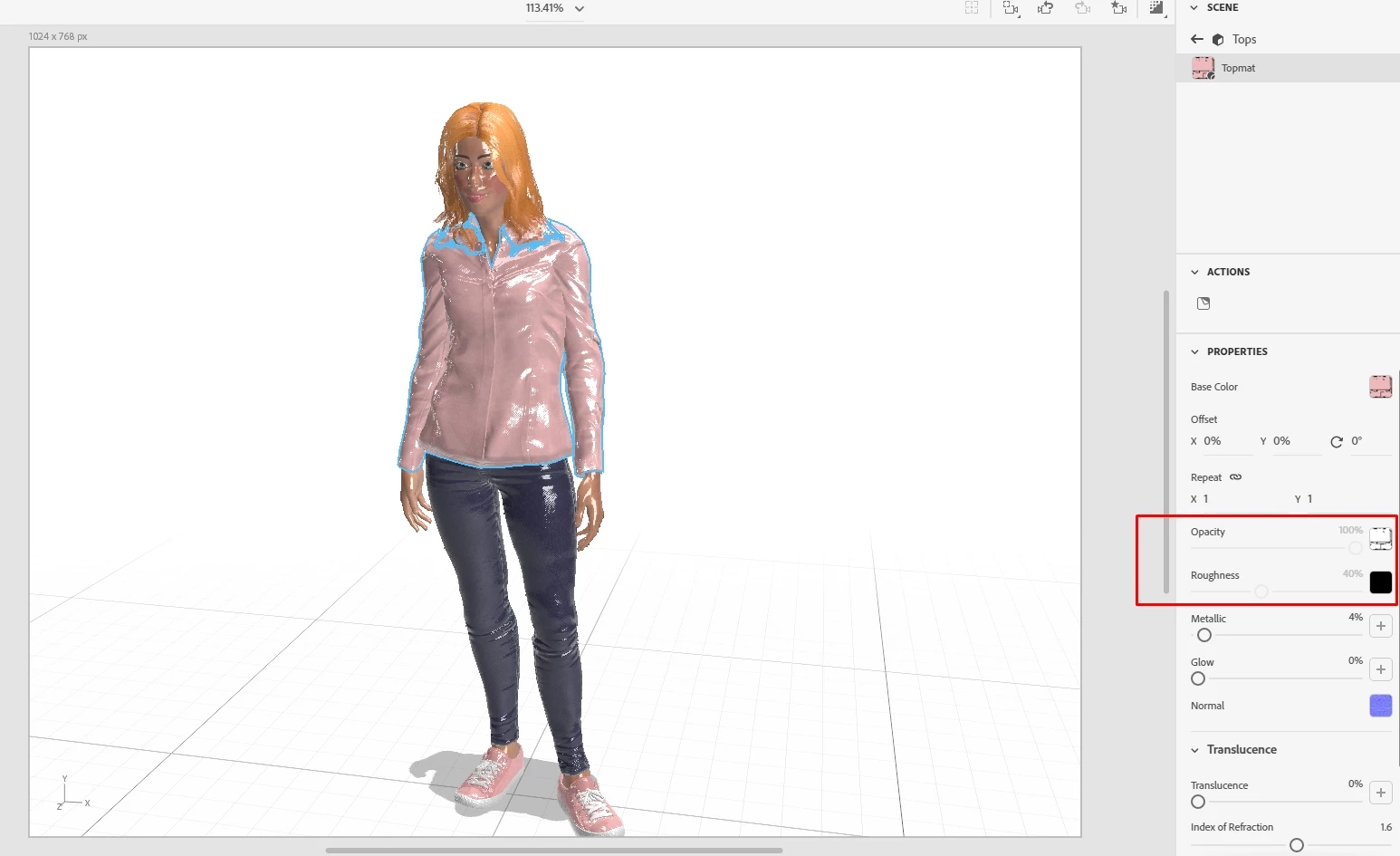
Task: Collapse the Translucence section
Action: [x=1194, y=750]
